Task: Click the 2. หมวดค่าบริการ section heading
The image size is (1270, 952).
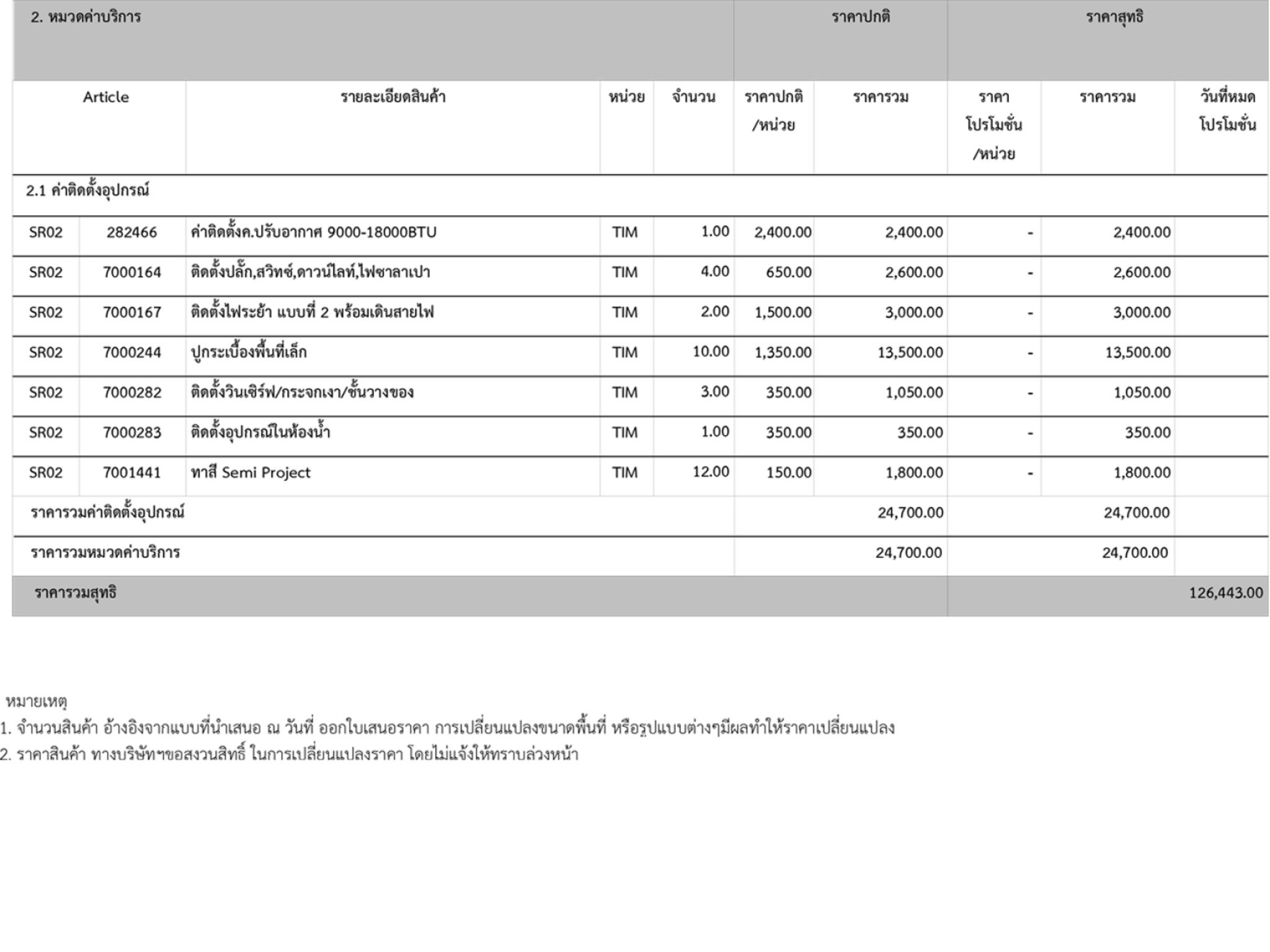Action: [x=86, y=17]
